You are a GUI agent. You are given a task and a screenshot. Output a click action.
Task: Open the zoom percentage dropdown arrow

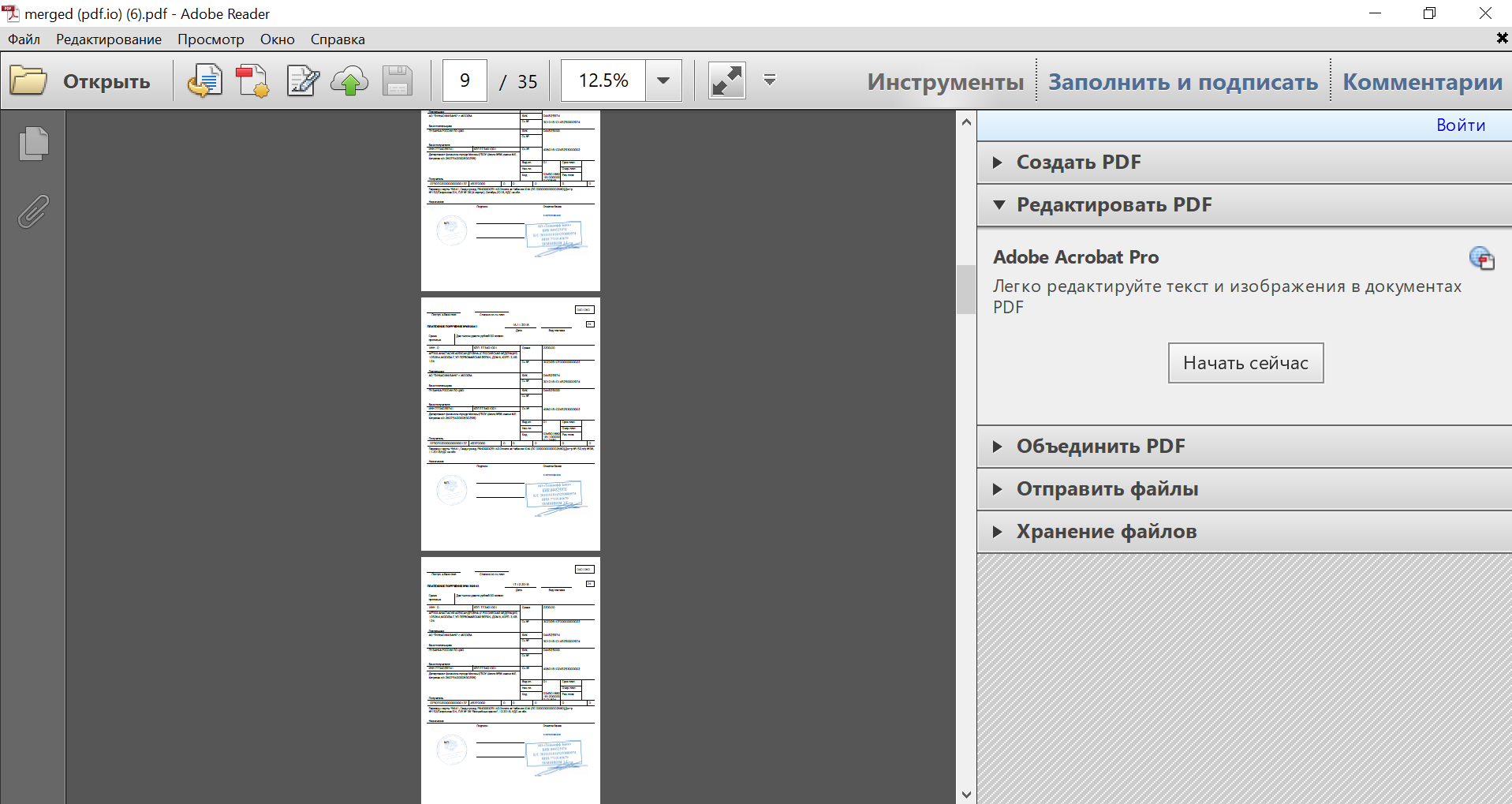click(x=663, y=80)
